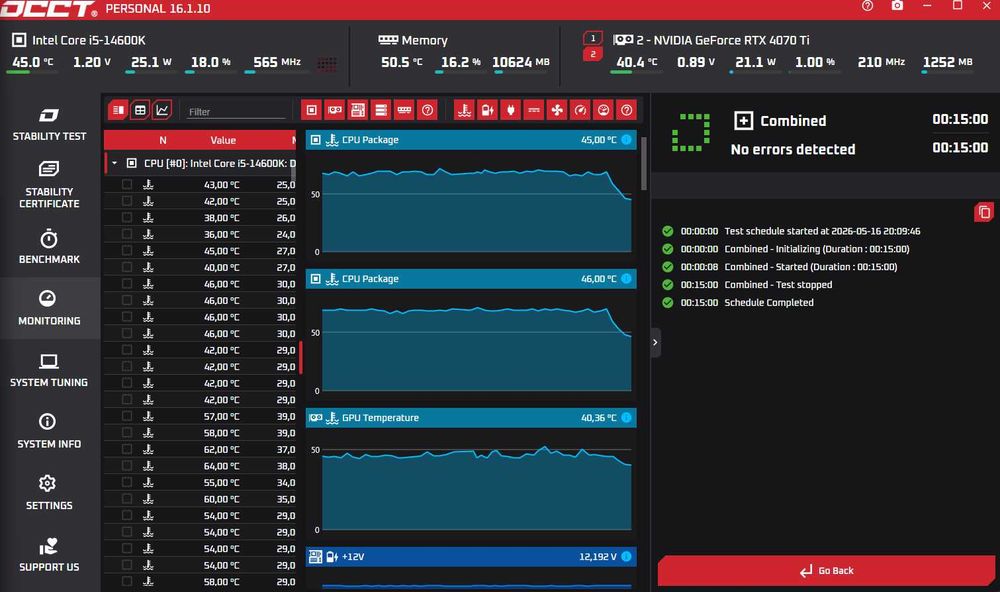The width and height of the screenshot is (1000, 592).
Task: Toggle the frequency gauge sensor type filter
Action: pos(580,110)
